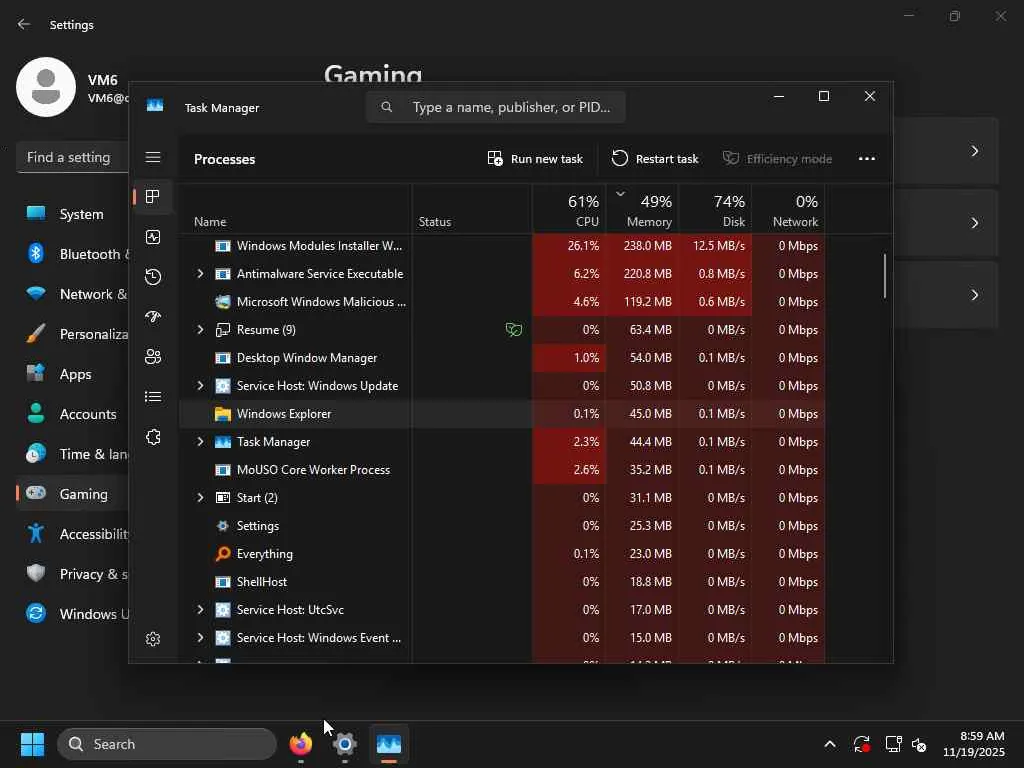1024x768 pixels.
Task: Expand Service Host: Windows Update row
Action: pos(200,386)
